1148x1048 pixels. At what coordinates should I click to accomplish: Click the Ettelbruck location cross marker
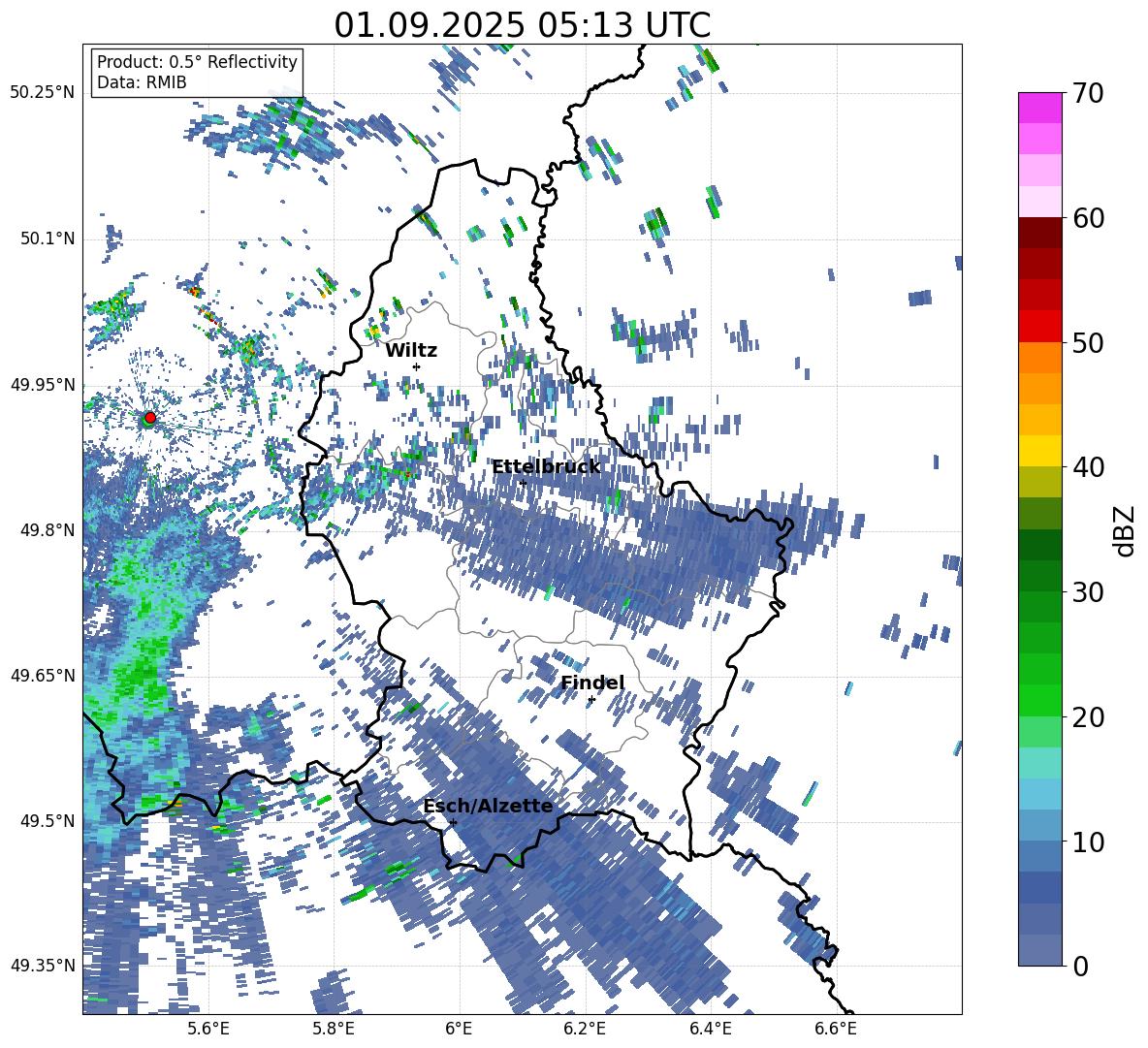523,483
